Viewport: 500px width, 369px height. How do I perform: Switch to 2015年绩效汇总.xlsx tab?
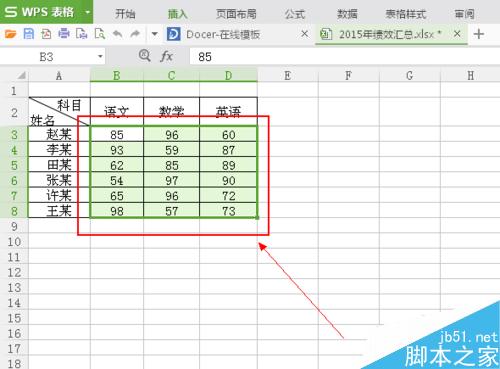[390, 34]
